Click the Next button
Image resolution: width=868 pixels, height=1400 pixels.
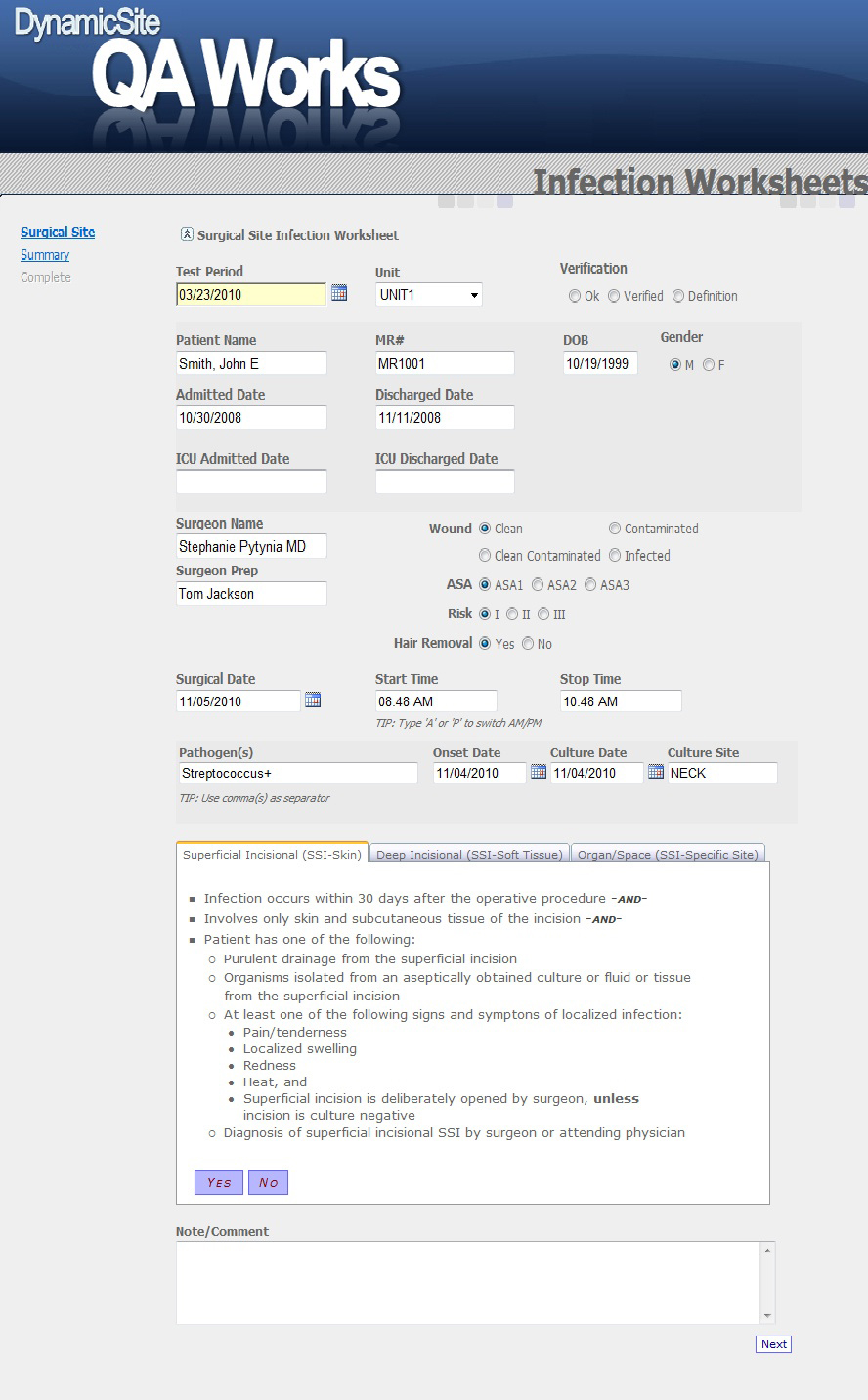[x=773, y=1344]
